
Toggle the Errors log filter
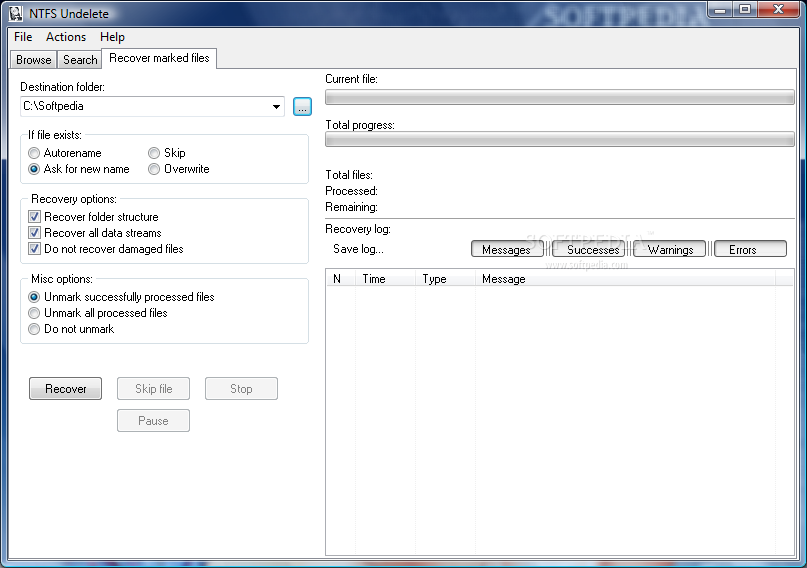(x=750, y=250)
